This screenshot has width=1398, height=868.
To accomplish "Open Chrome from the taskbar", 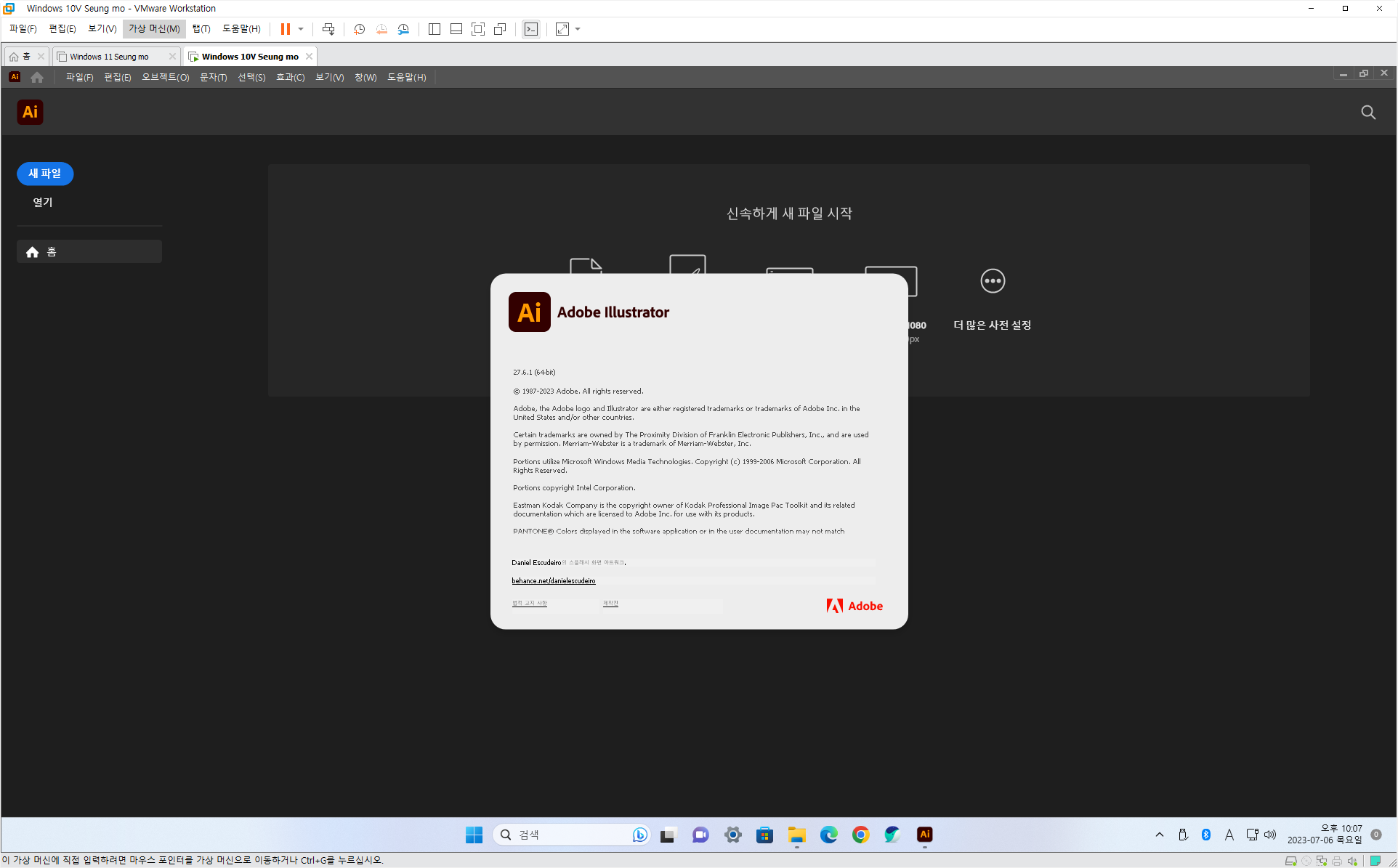I will (x=860, y=835).
